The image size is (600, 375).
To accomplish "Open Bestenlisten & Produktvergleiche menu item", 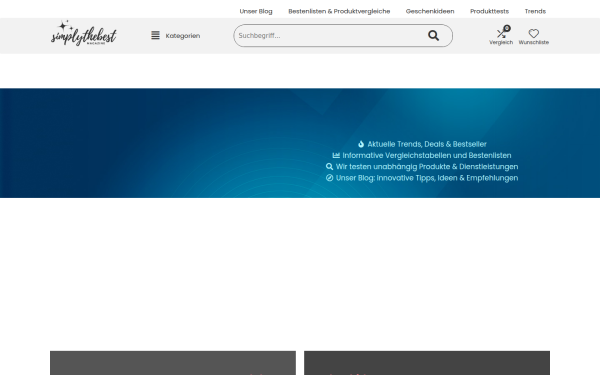I will (x=339, y=11).
